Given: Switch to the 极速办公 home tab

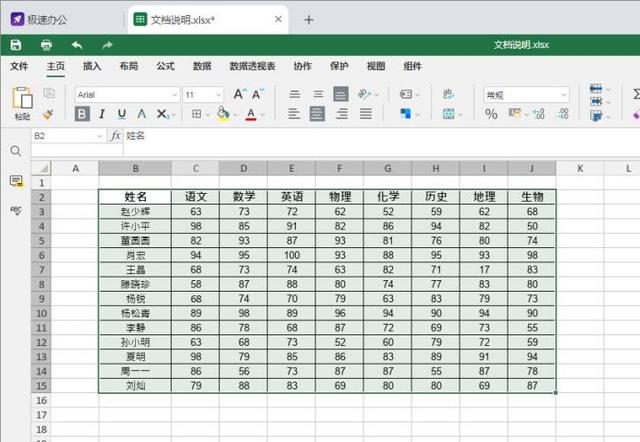Looking at the screenshot, I should pos(39,19).
